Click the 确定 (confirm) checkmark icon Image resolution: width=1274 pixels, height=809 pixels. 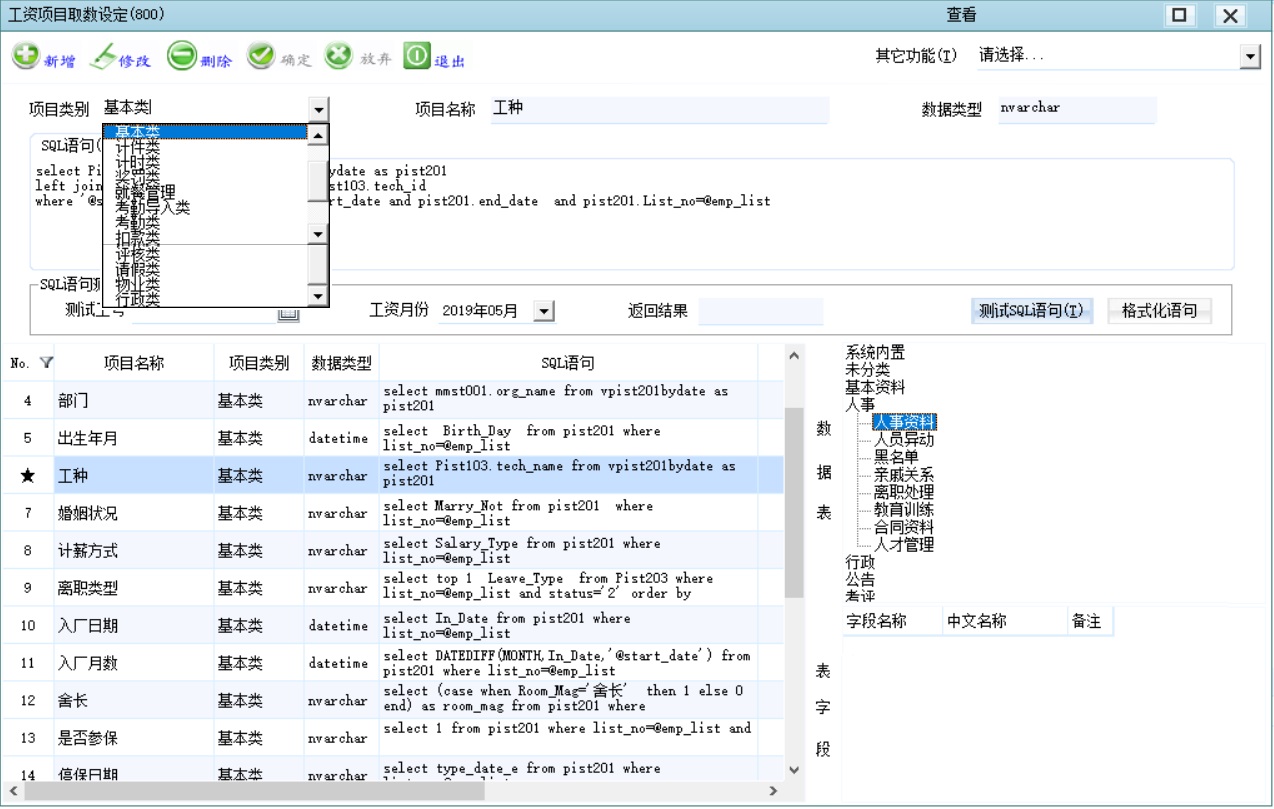(261, 57)
